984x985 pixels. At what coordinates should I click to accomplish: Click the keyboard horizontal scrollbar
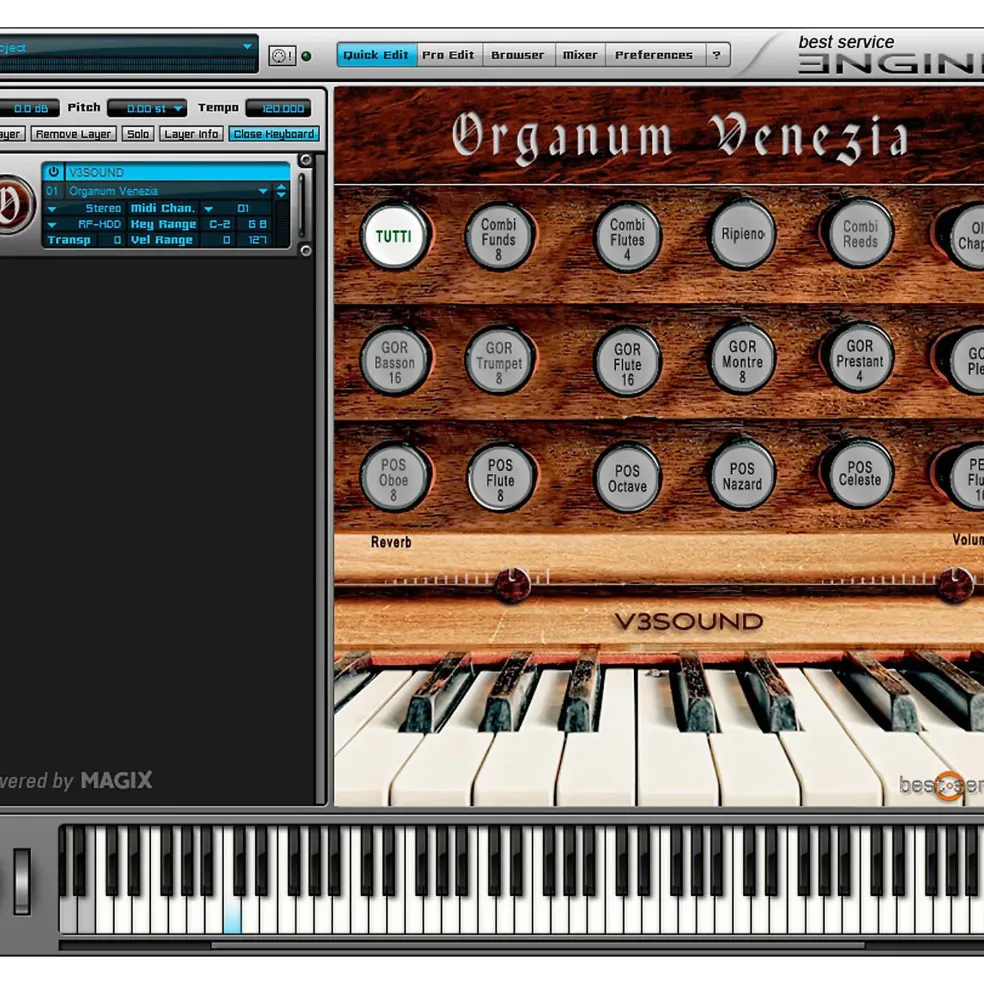click(x=537, y=945)
